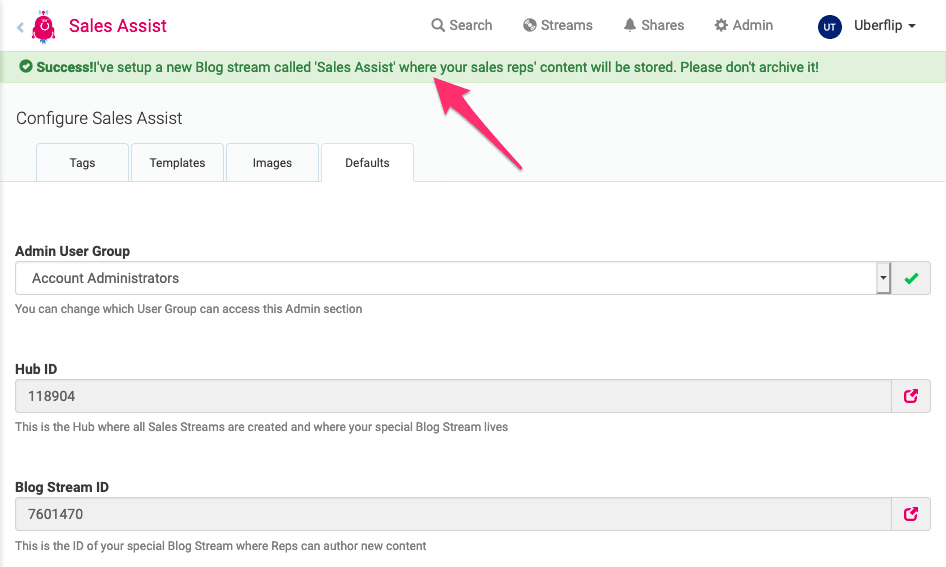Screen dimensions: 946x567
Task: Open the Admin section
Action: [x=743, y=25]
